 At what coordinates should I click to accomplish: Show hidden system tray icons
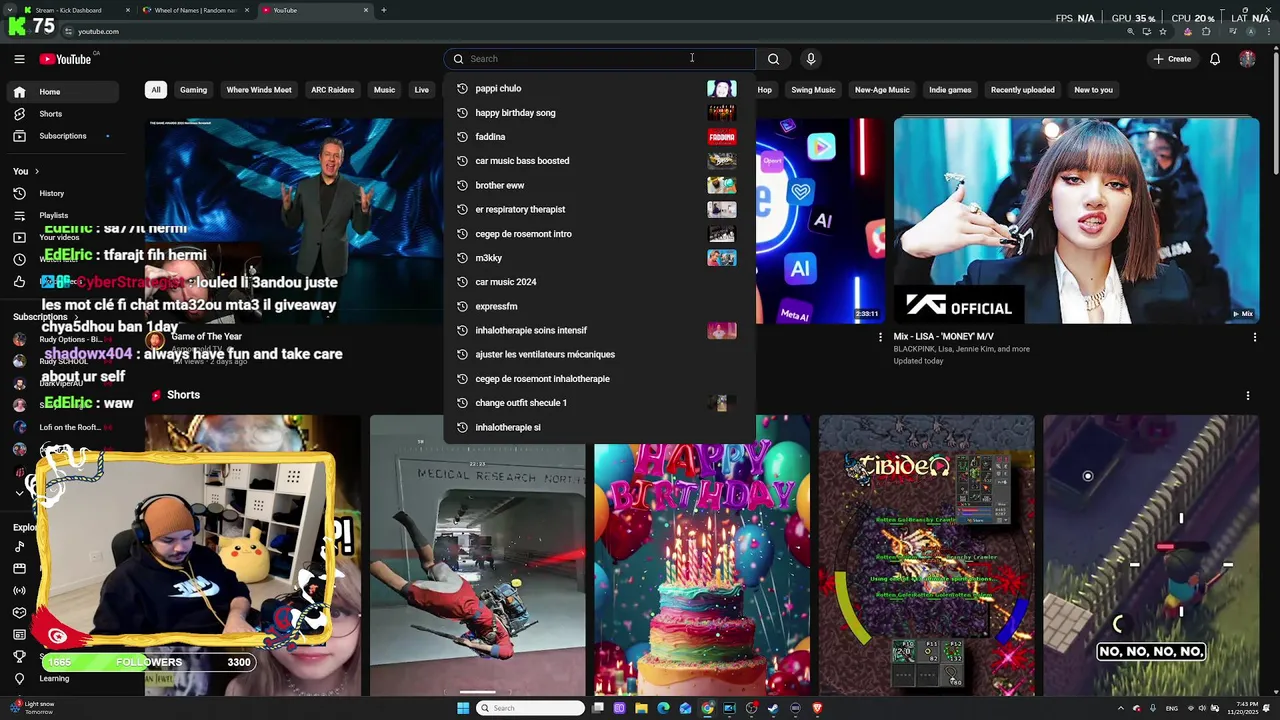coord(1120,708)
